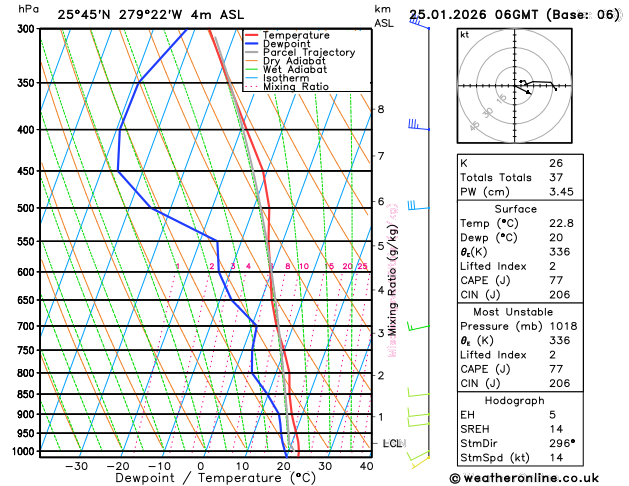Viewport: 629px width, 486px height.
Task: Select the Mixing Ratio legend entry
Action: click(296, 87)
